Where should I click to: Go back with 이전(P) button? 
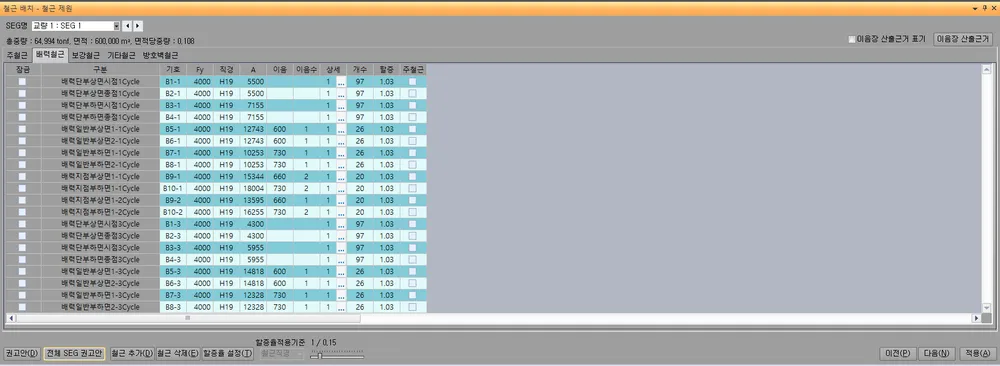point(898,354)
